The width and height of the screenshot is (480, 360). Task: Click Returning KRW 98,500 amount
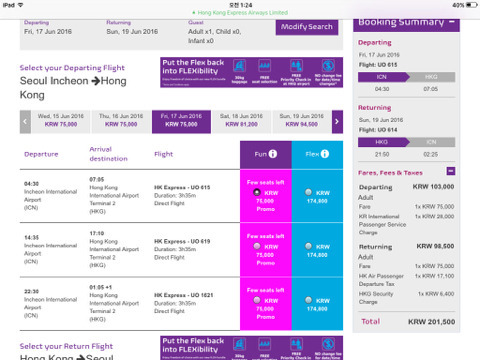[435, 246]
